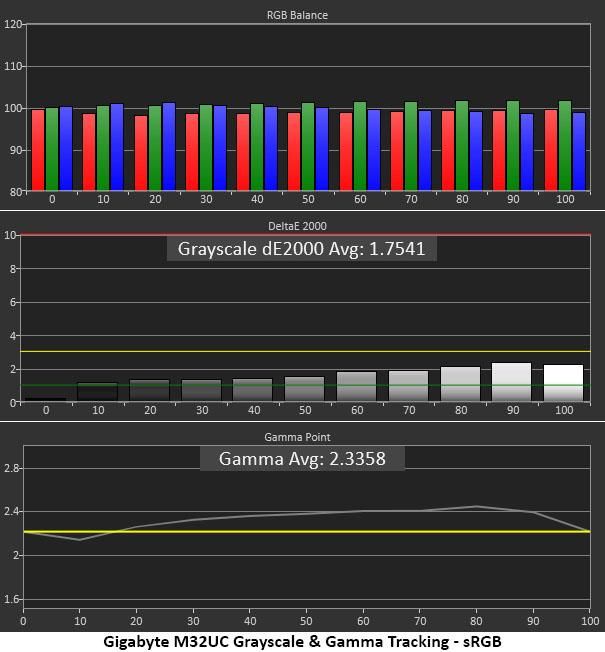This screenshot has height=652, width=605.
Task: Click the DeltaE bar at 80
Action: [460, 384]
